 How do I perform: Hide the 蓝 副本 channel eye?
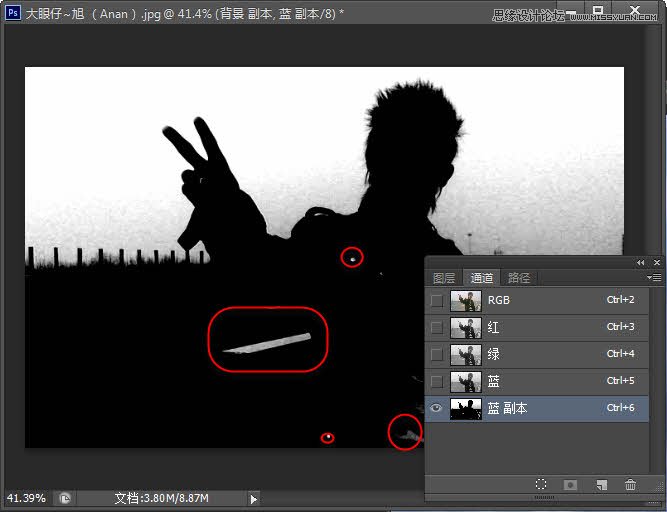(437, 408)
